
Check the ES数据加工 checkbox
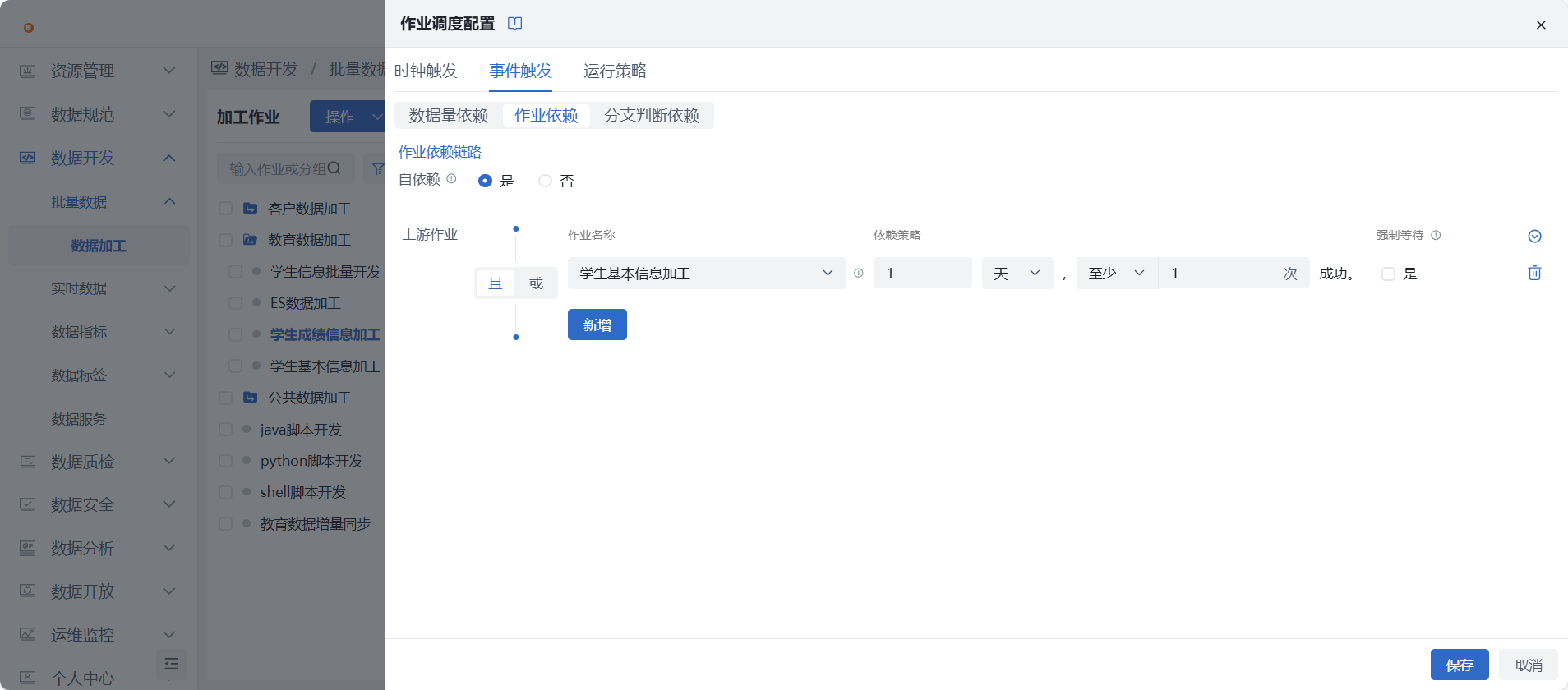click(235, 303)
